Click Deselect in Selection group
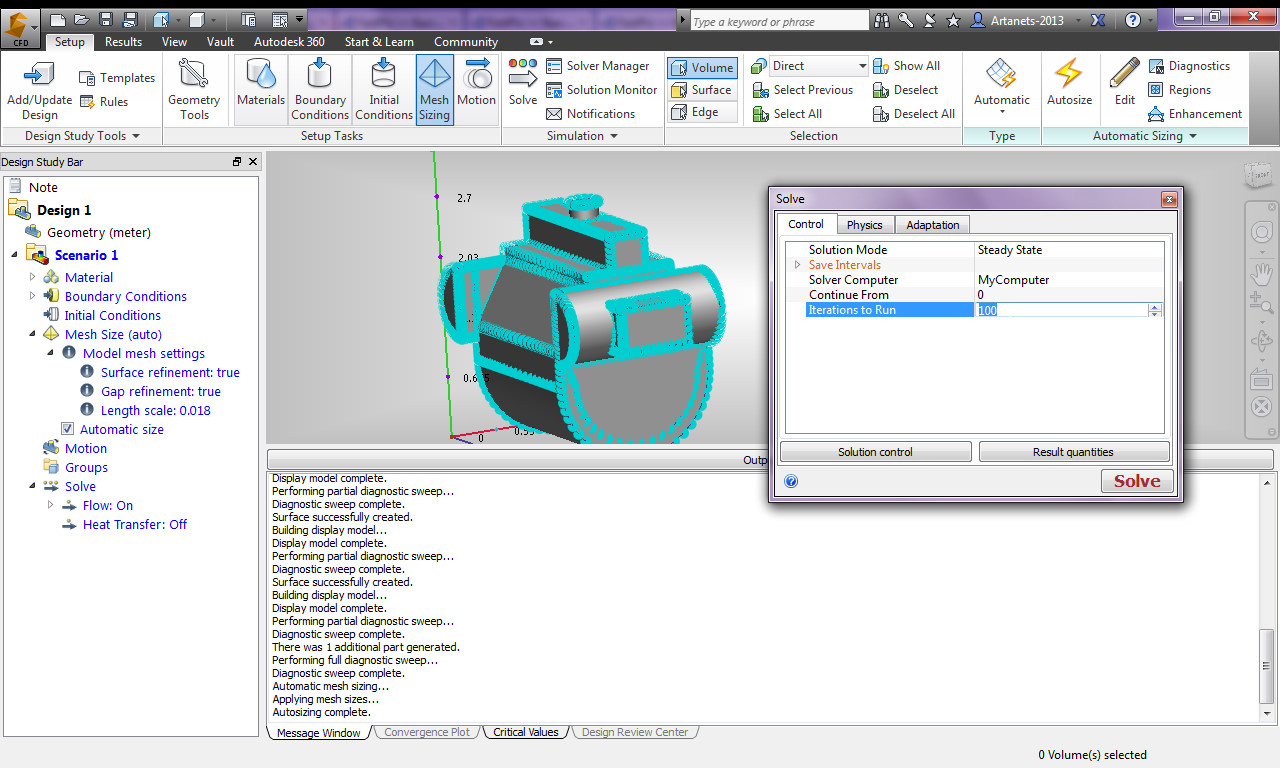 [x=905, y=90]
